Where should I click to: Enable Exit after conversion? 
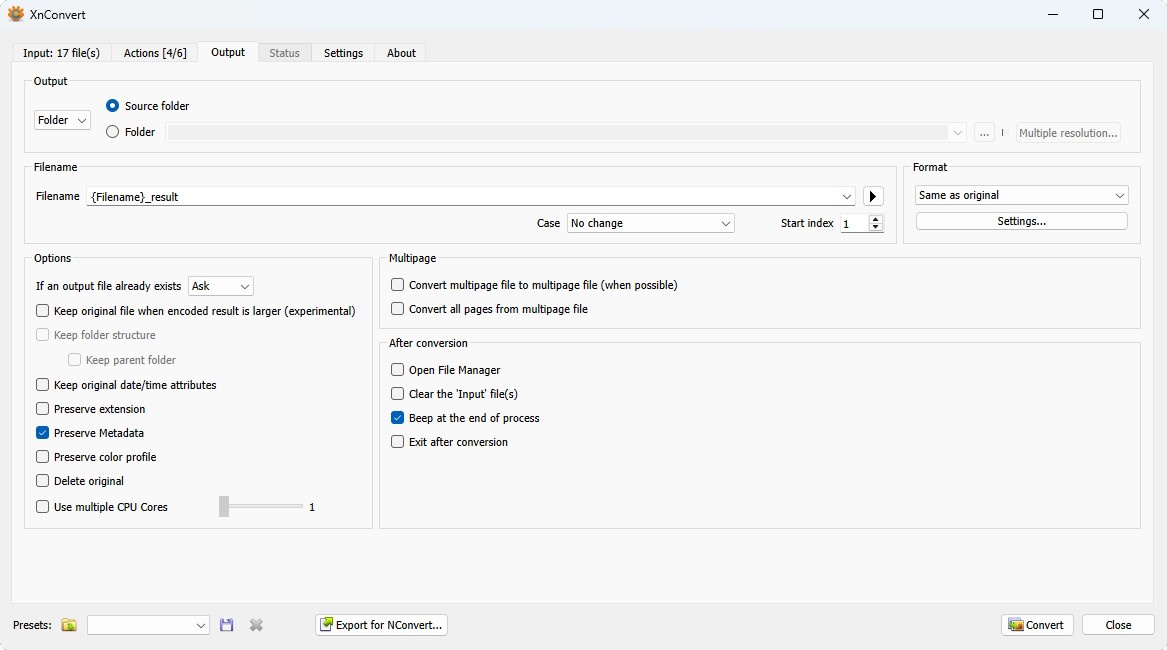[x=397, y=442]
